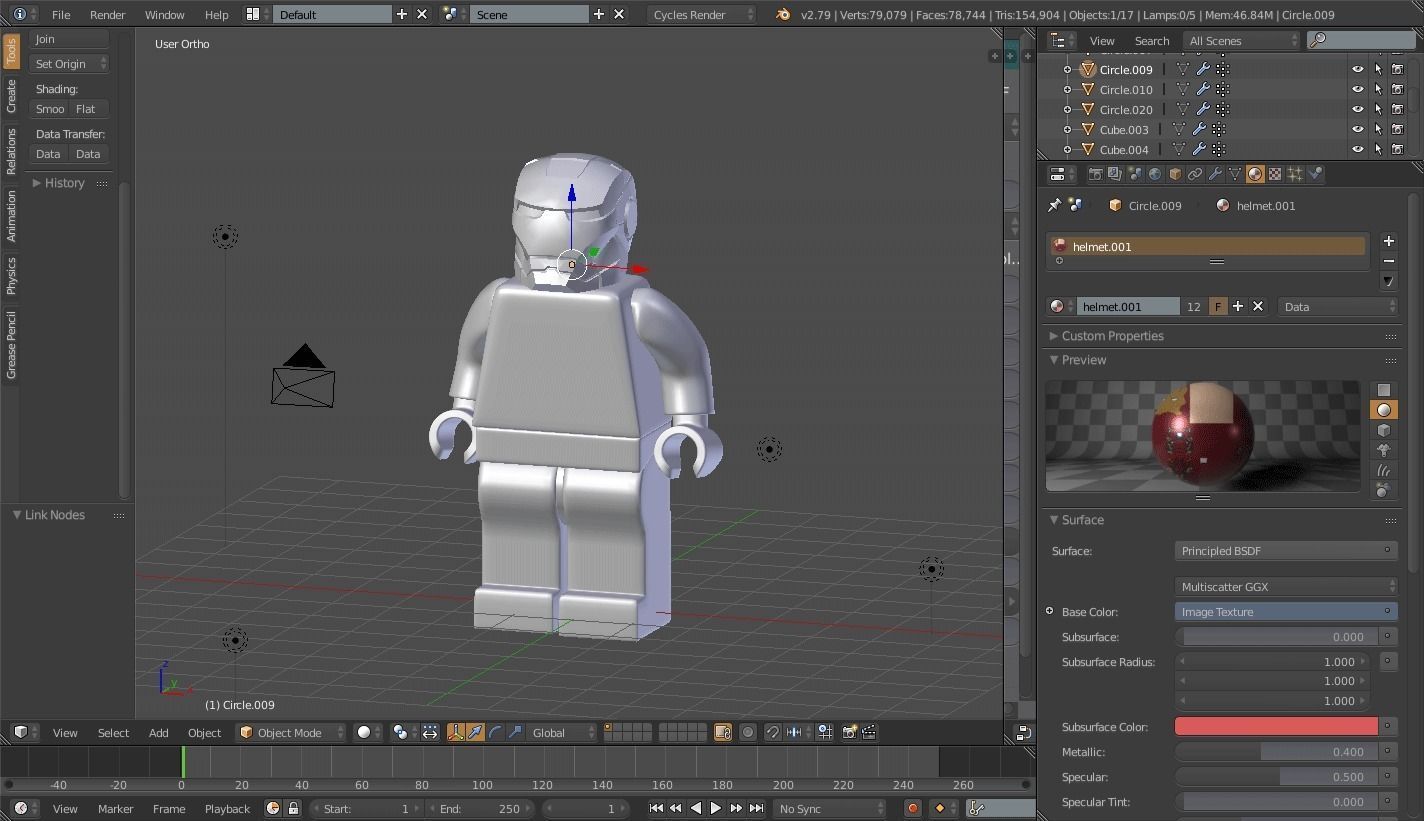Open the Subsurface Color red swatch
The height and width of the screenshot is (821, 1424).
pyautogui.click(x=1276, y=727)
